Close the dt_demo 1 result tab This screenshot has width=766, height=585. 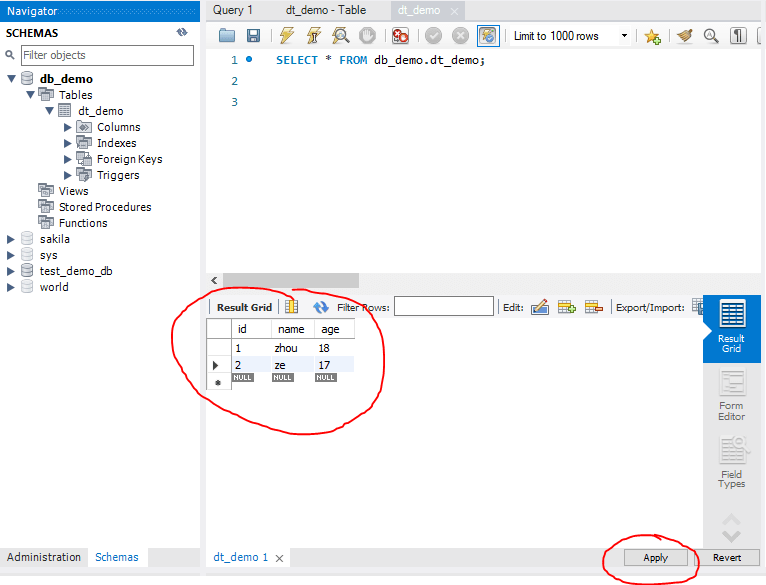point(279,558)
